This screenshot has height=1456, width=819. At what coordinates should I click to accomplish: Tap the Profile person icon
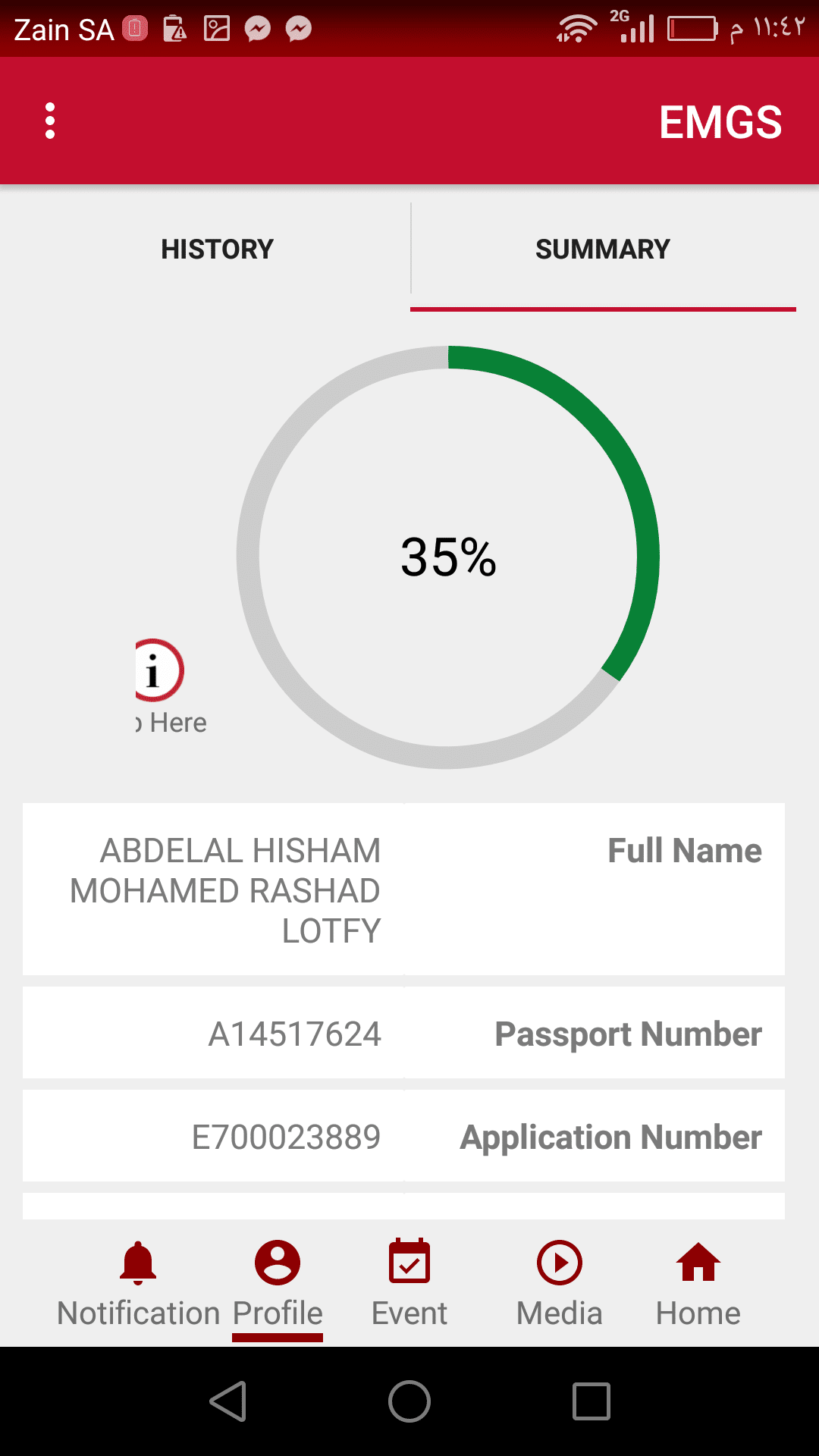[x=278, y=1263]
